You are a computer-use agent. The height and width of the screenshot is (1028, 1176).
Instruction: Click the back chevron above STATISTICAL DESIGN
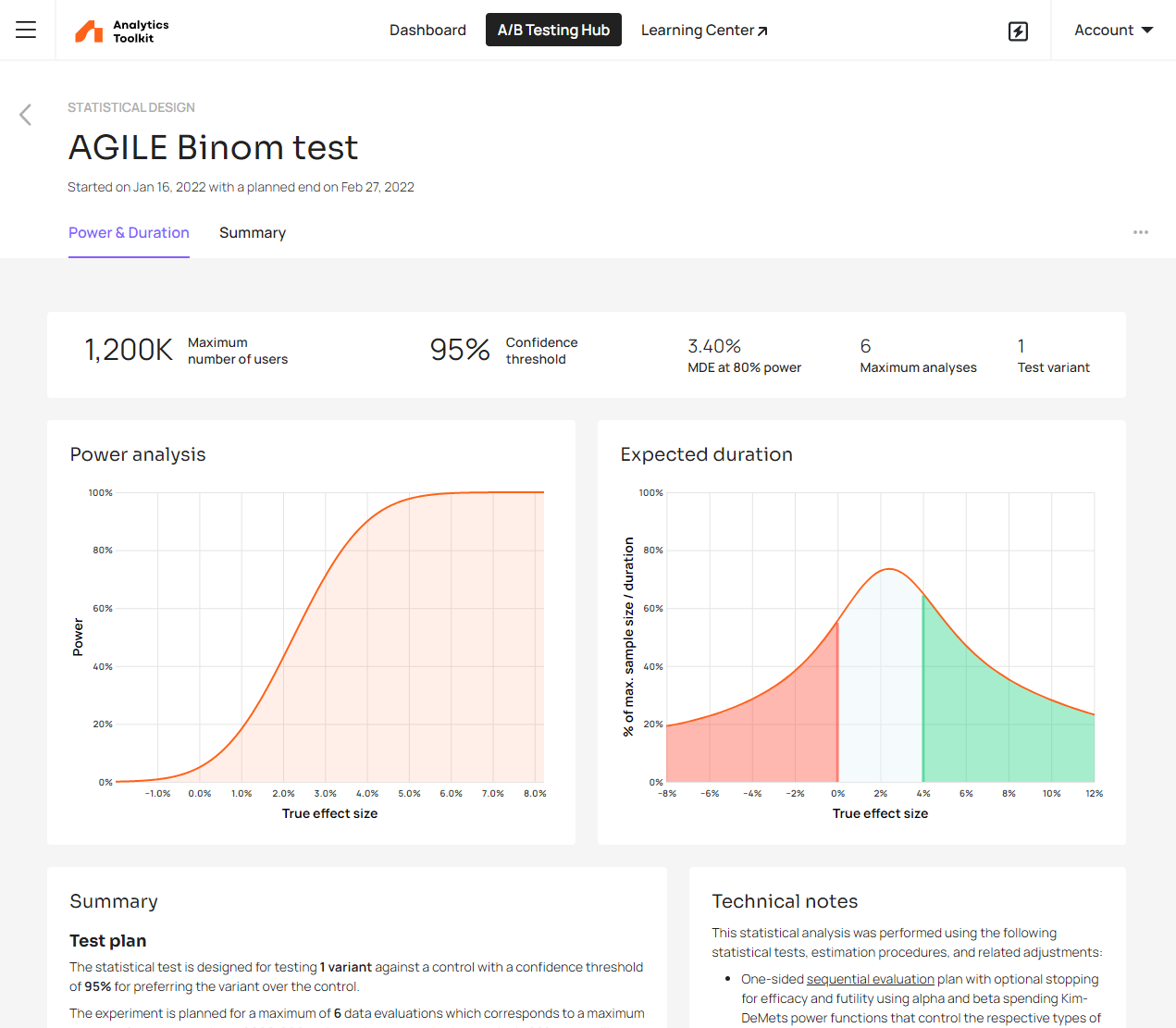[25, 115]
